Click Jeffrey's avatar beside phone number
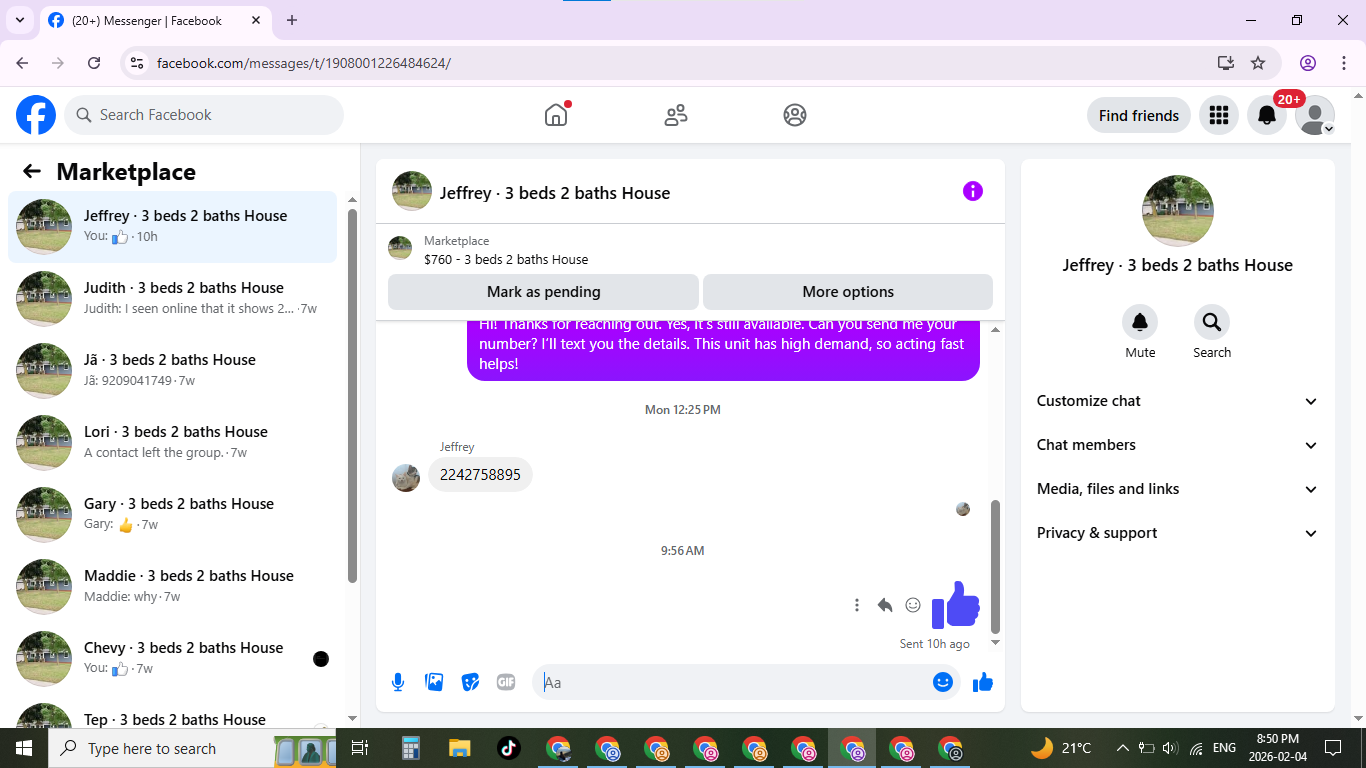1366x768 pixels. click(x=406, y=478)
